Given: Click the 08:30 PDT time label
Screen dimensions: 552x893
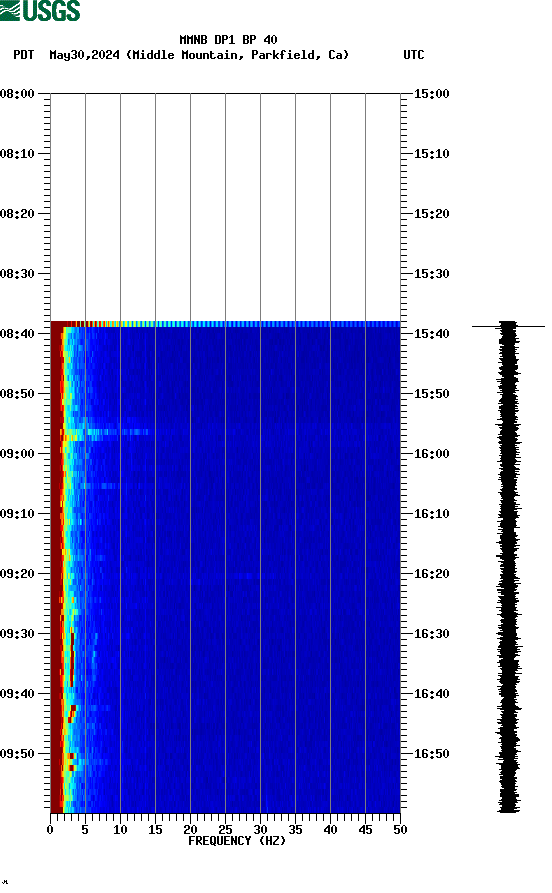Looking at the screenshot, I should click(17, 273).
